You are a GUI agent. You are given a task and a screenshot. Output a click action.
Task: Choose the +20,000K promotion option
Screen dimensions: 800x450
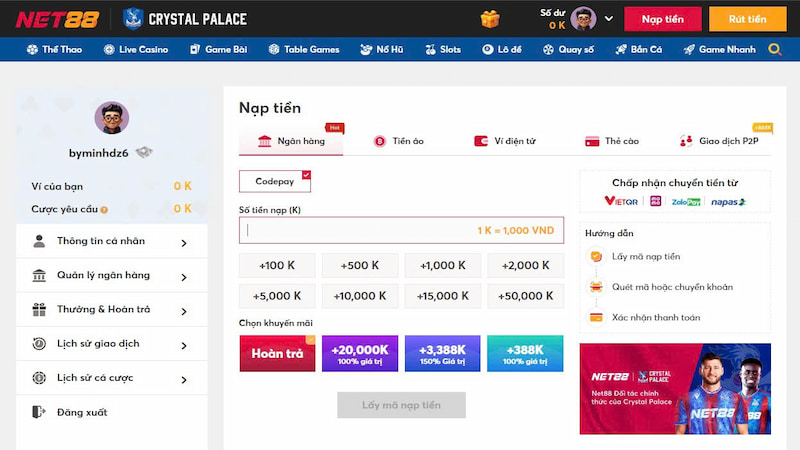tap(360, 353)
